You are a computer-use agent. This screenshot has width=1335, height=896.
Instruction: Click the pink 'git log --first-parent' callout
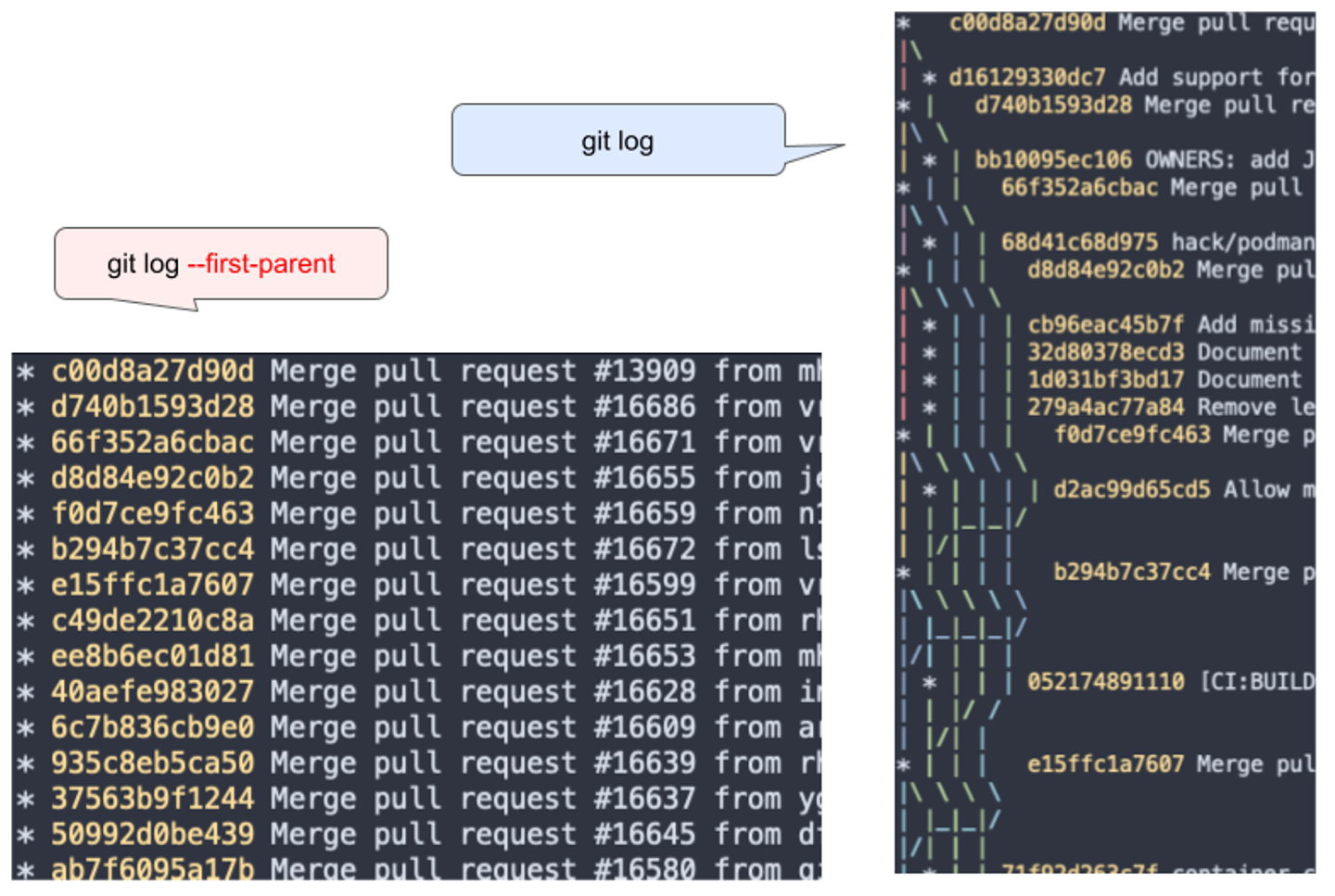point(221,264)
